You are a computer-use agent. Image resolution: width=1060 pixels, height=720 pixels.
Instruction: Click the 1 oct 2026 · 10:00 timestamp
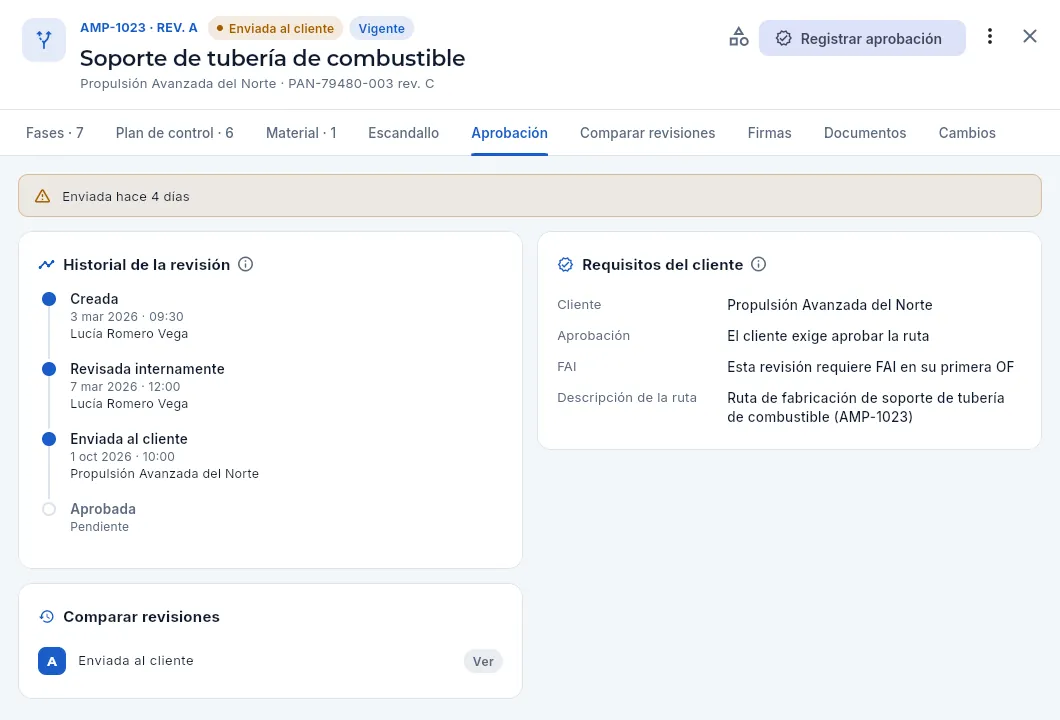click(x=122, y=457)
